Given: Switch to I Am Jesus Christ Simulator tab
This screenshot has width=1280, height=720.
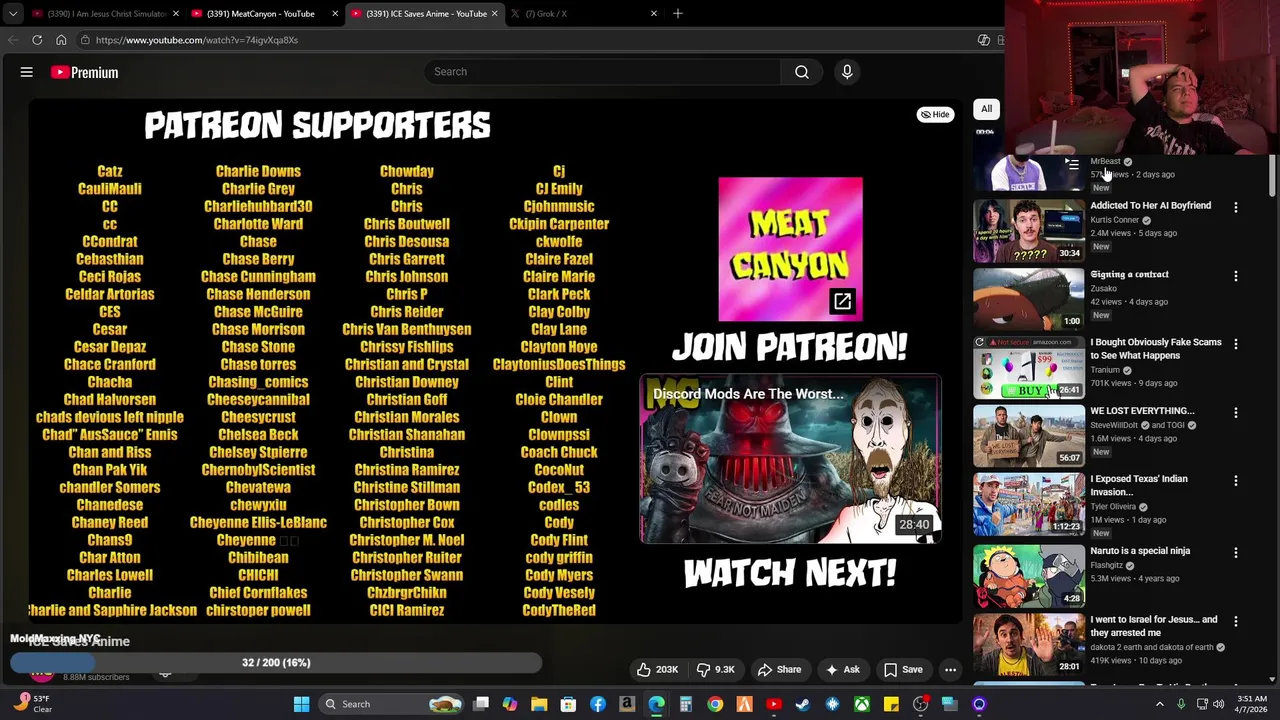Looking at the screenshot, I should coord(106,13).
